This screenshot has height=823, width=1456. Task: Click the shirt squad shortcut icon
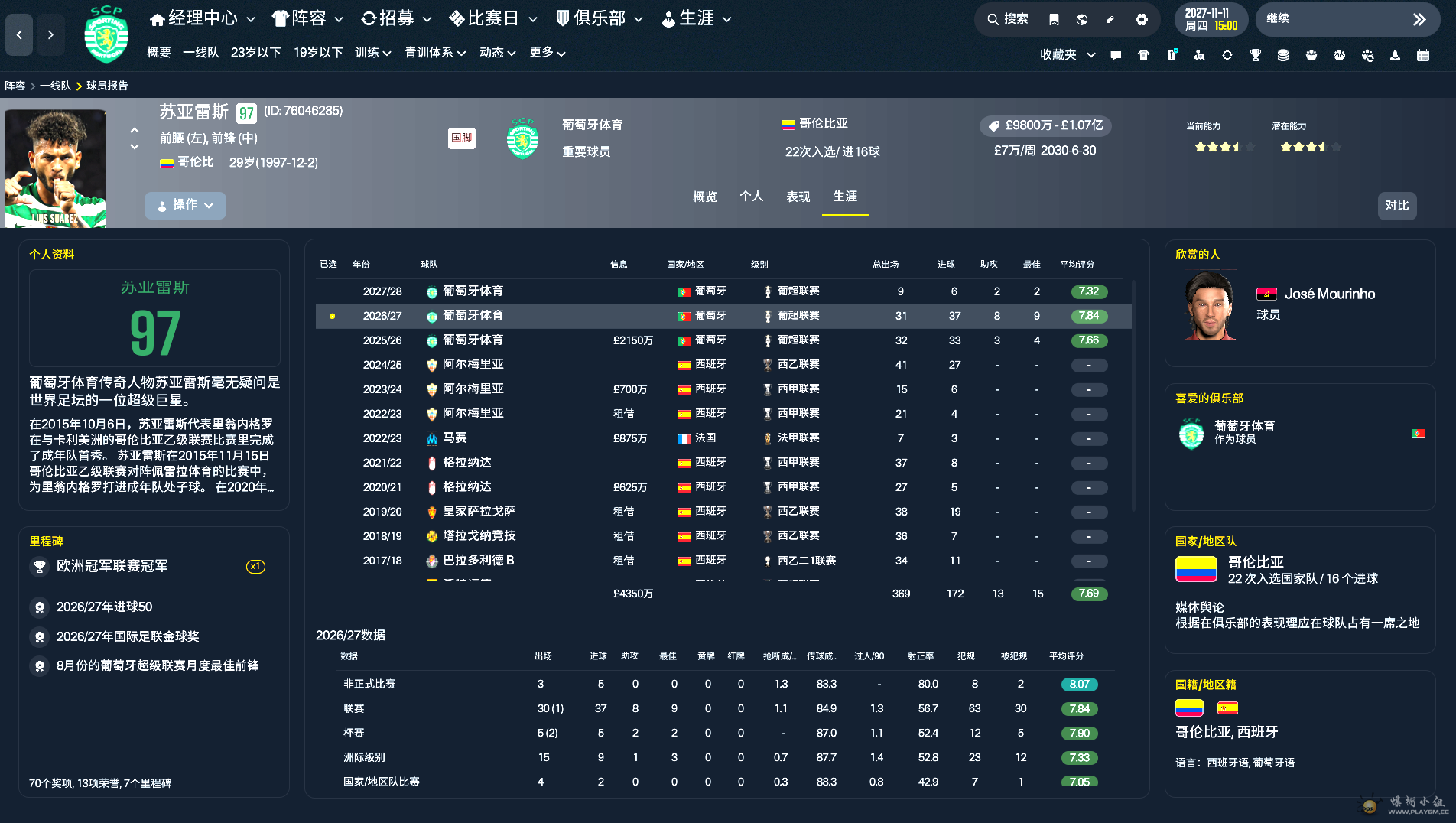1143,55
